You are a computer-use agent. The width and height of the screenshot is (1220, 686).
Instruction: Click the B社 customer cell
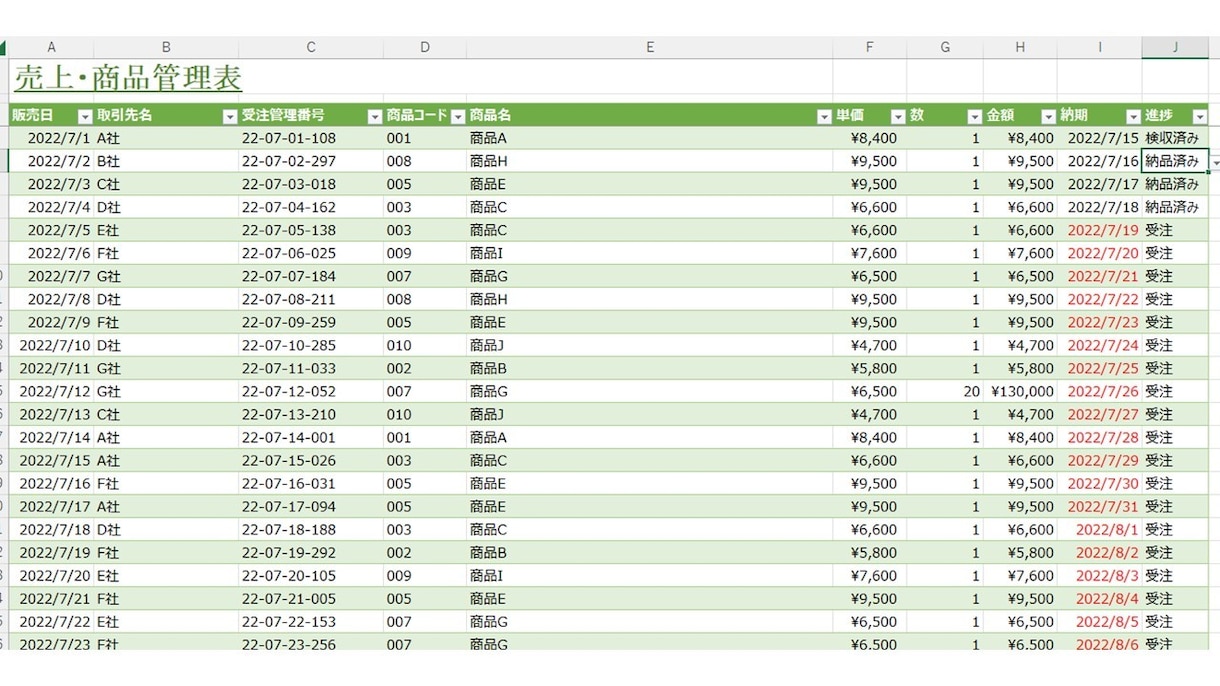coord(166,161)
